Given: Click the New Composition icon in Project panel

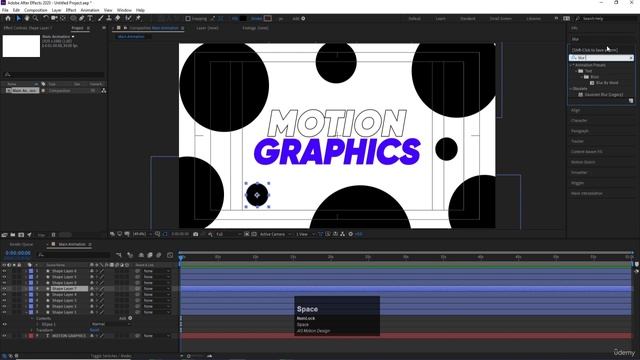Looking at the screenshot, I should 21,235.
